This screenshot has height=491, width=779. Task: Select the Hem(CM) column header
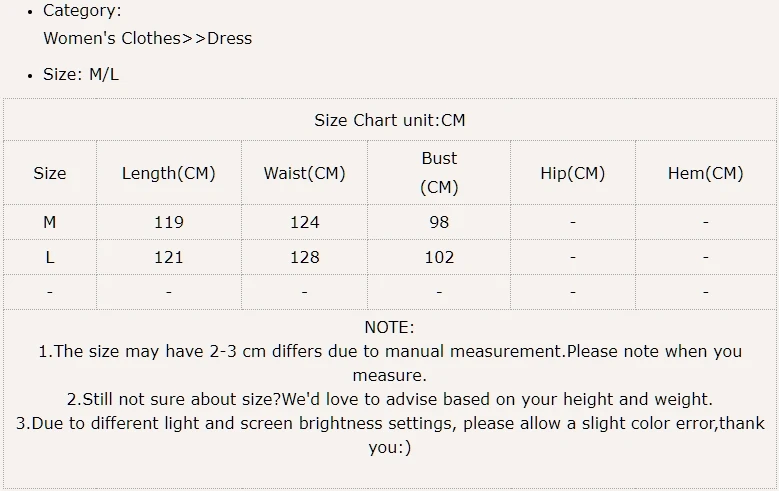click(705, 173)
